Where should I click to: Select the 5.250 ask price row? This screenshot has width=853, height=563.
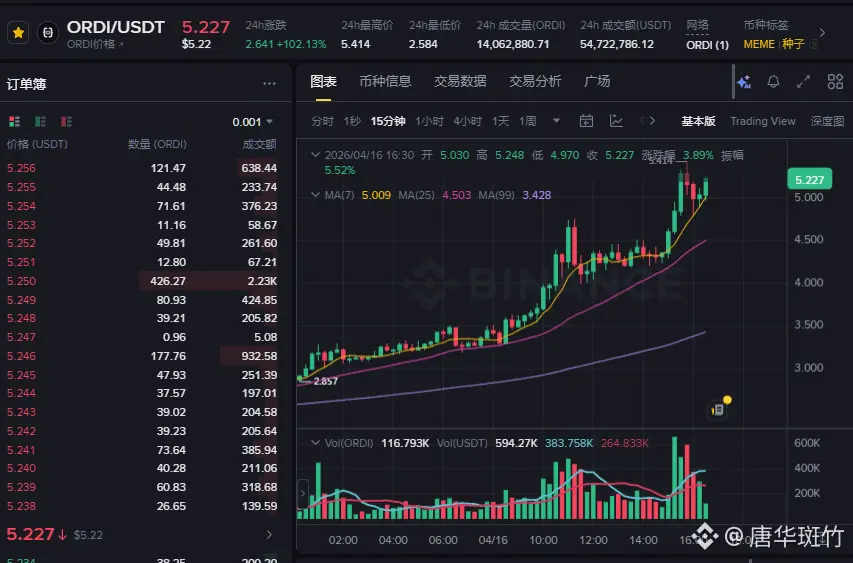click(141, 281)
